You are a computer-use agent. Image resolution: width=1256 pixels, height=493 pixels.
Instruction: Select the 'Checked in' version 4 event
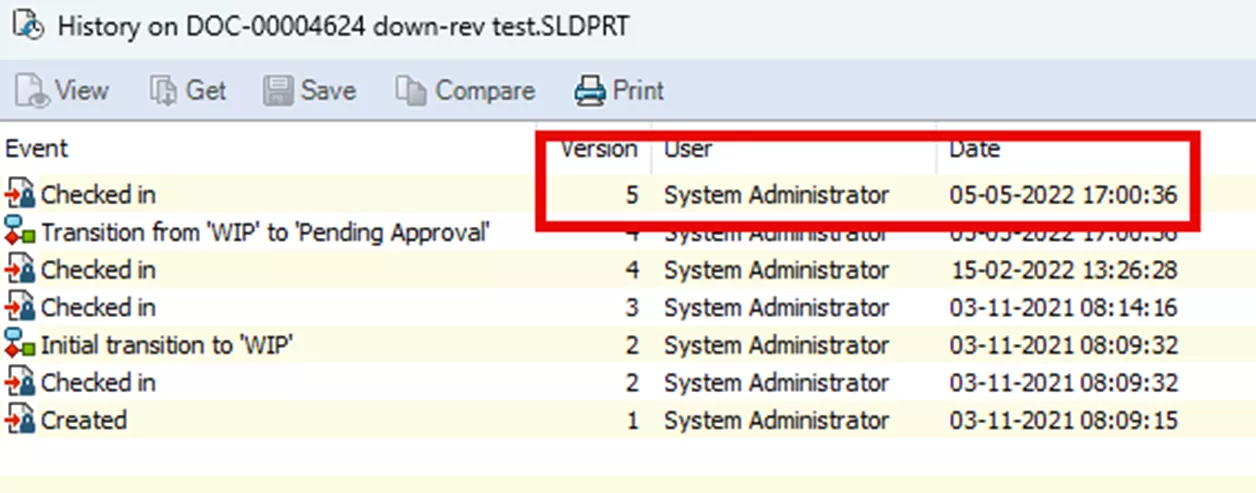click(98, 270)
